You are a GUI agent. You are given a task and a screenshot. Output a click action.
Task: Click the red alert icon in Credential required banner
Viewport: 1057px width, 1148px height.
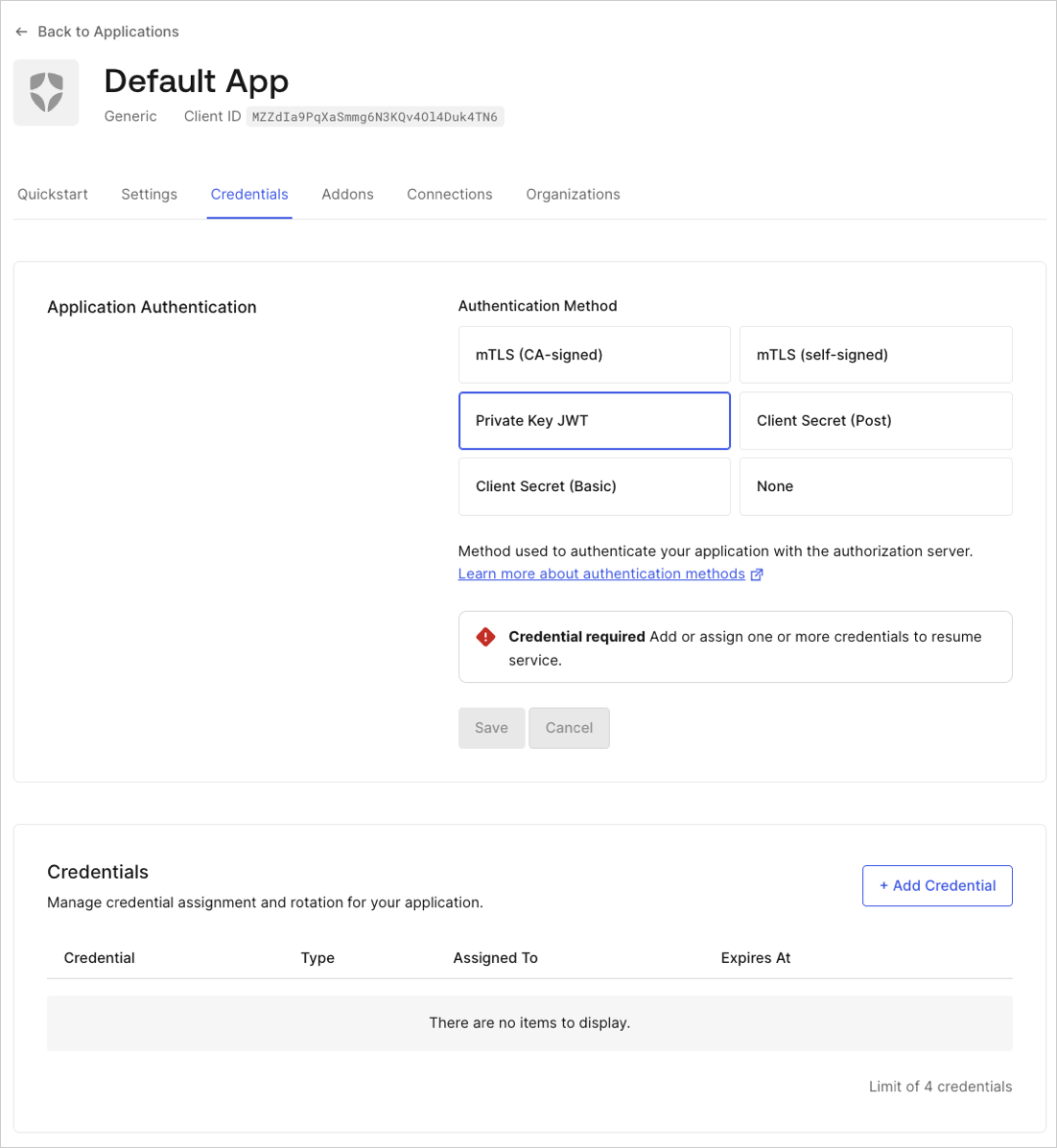pyautogui.click(x=485, y=636)
